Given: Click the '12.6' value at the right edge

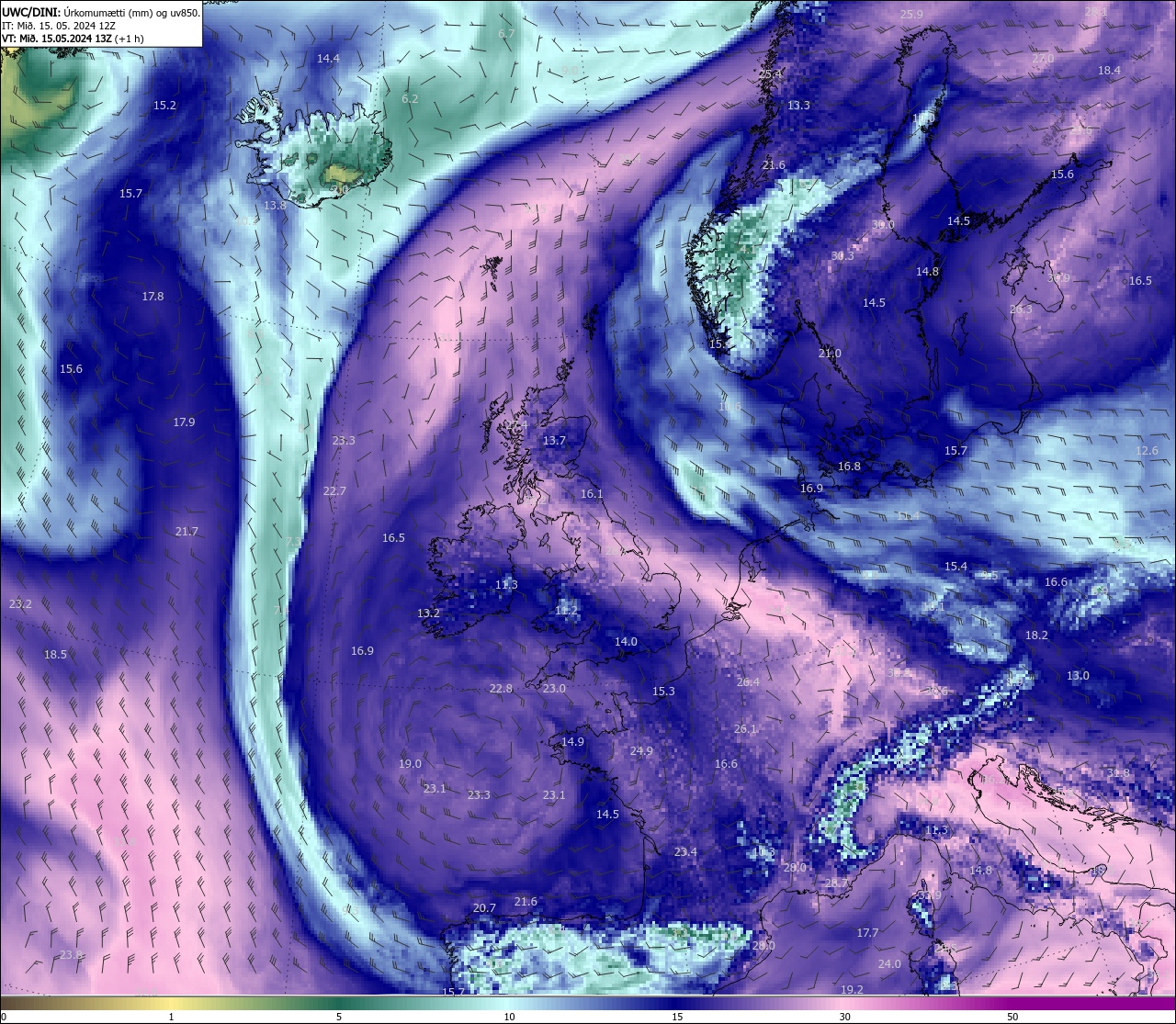Looking at the screenshot, I should tap(1147, 450).
